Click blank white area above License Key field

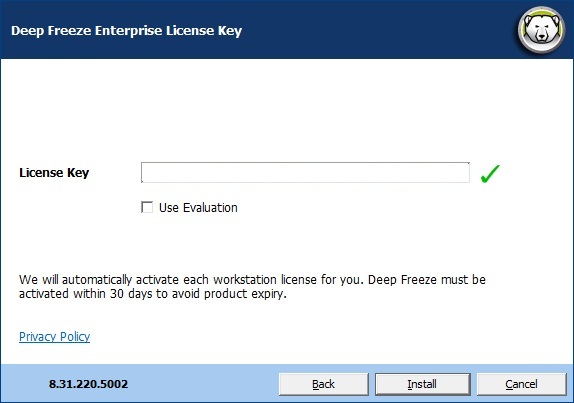286,110
